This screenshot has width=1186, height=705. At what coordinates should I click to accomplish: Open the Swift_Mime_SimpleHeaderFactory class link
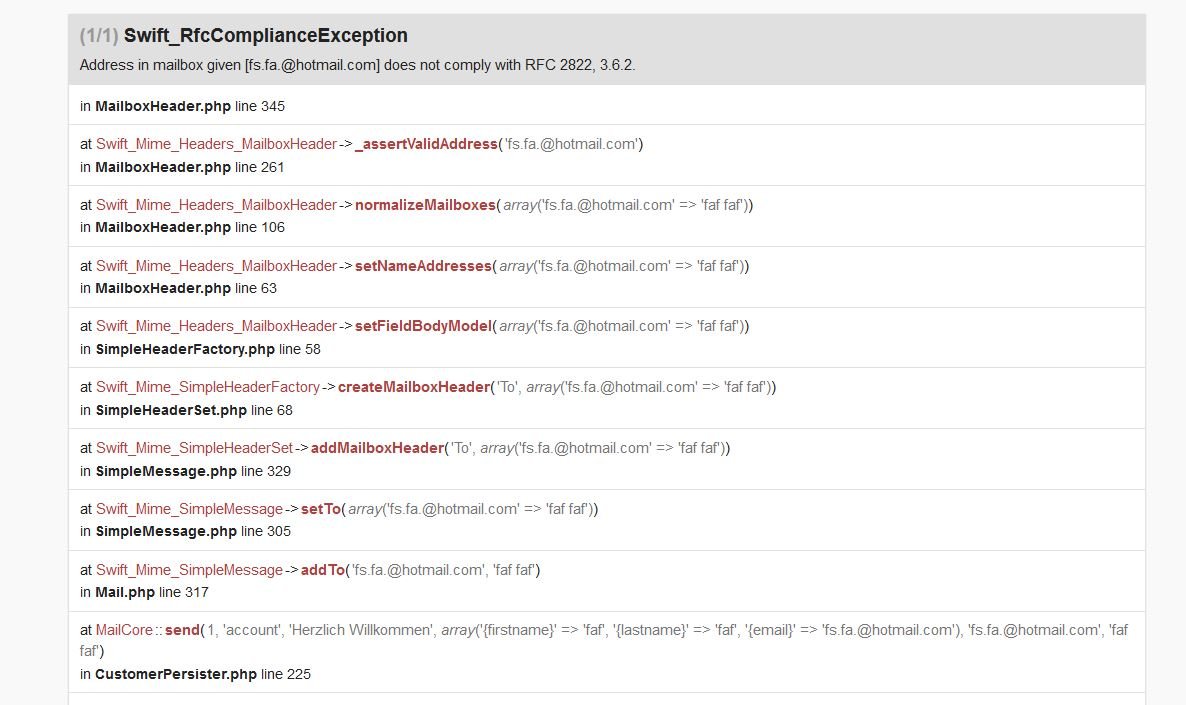tap(208, 387)
